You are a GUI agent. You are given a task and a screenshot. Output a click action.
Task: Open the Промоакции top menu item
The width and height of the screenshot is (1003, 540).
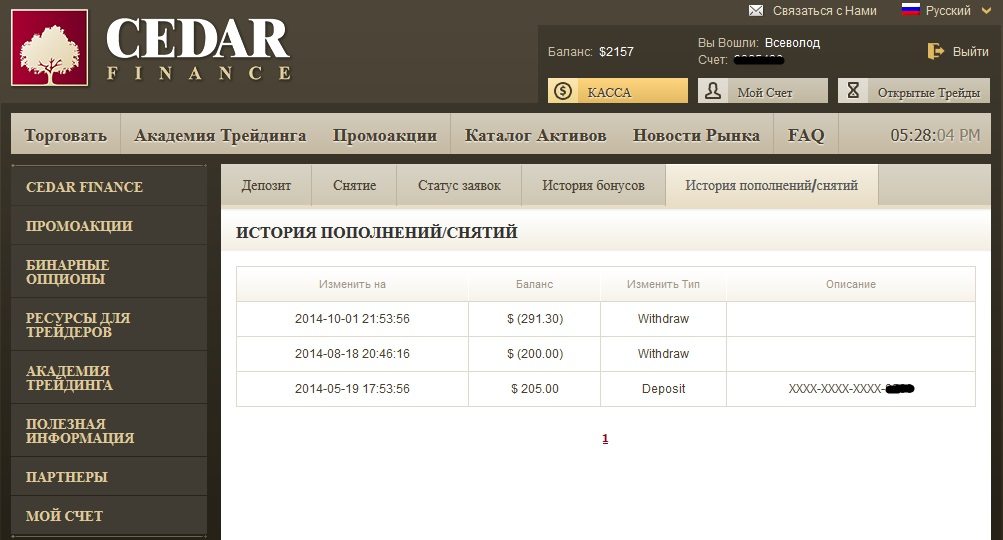[384, 135]
